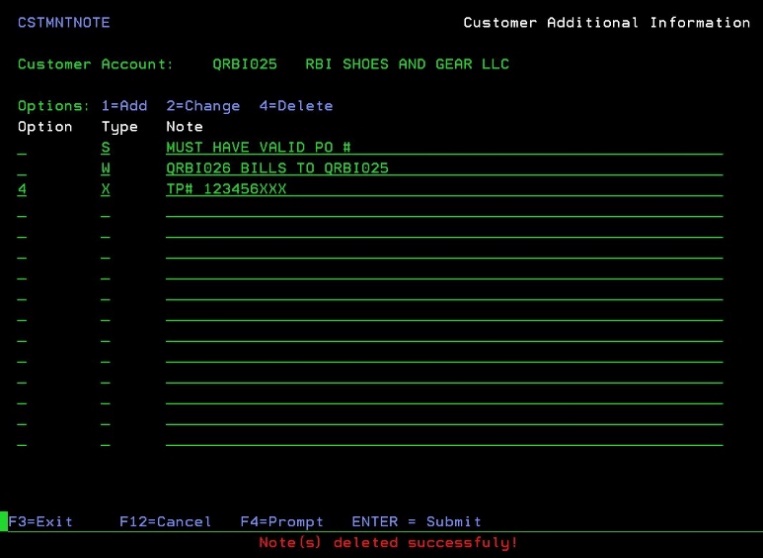Image resolution: width=763 pixels, height=558 pixels.
Task: Select the F4=Prompt key label
Action: coord(281,521)
